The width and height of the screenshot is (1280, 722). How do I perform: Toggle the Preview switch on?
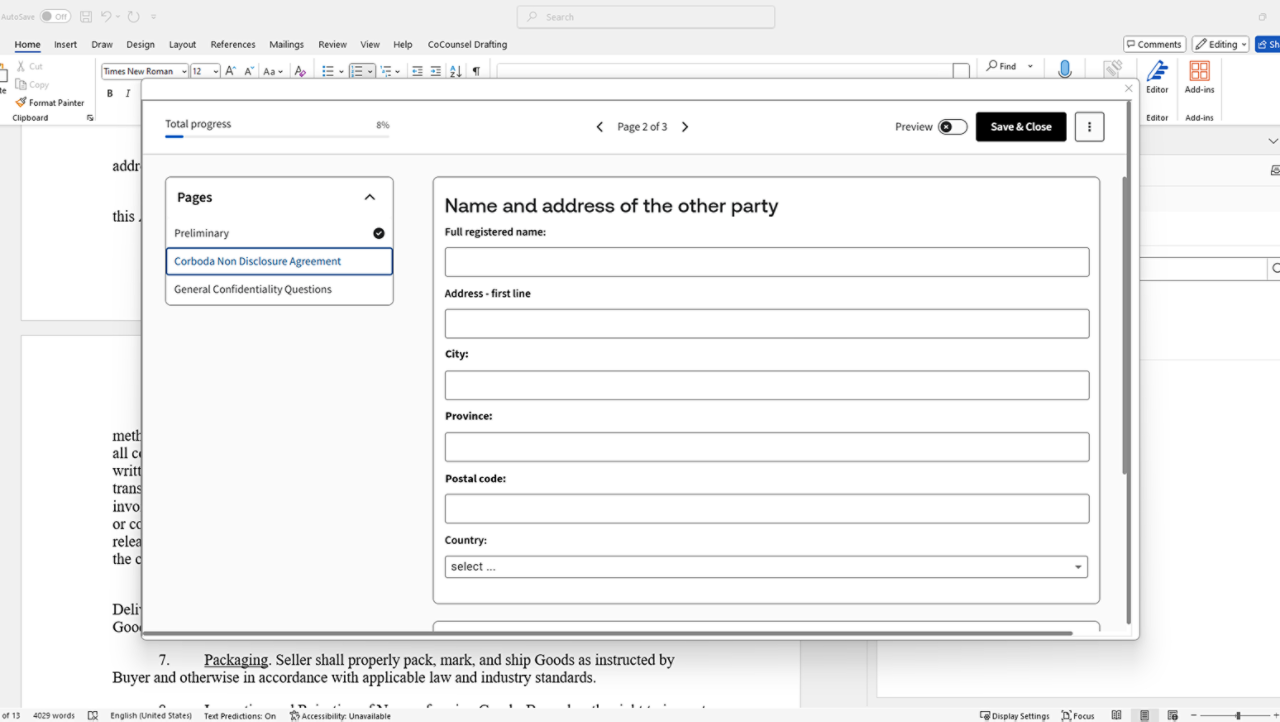point(952,127)
